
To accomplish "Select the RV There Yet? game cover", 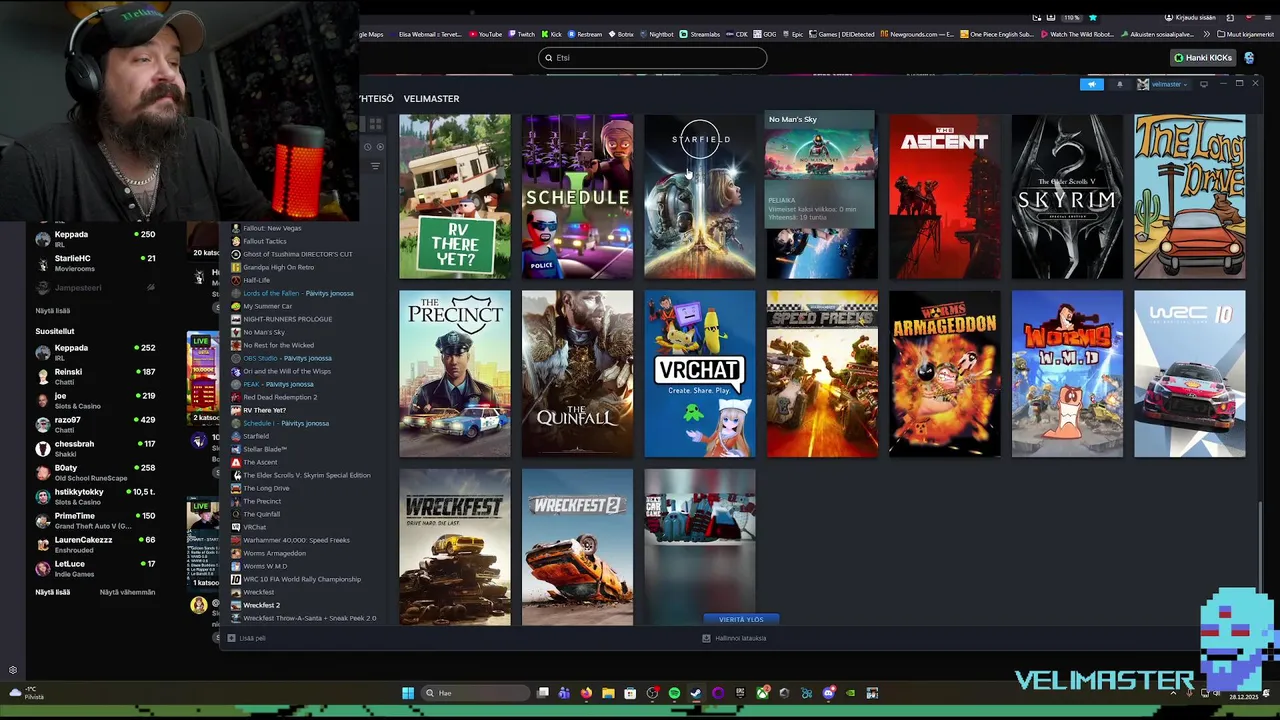I will coord(455,196).
